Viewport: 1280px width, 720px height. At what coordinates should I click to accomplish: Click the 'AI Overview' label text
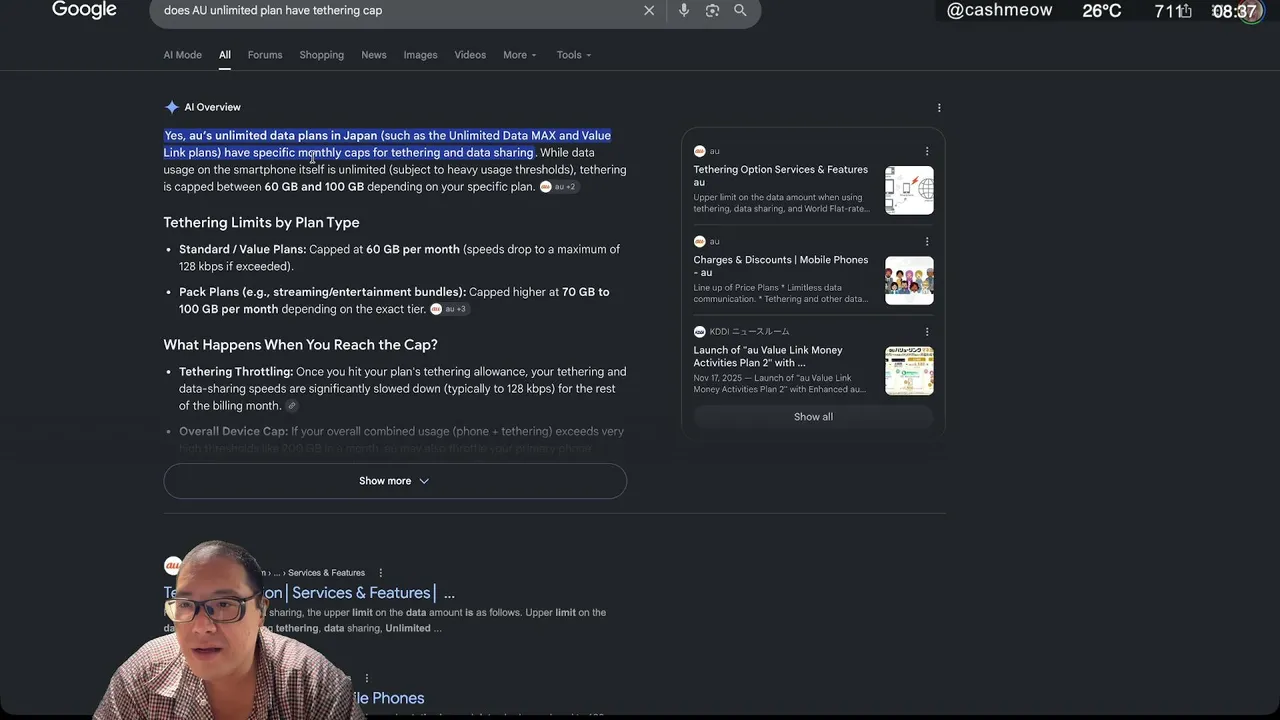coord(212,107)
